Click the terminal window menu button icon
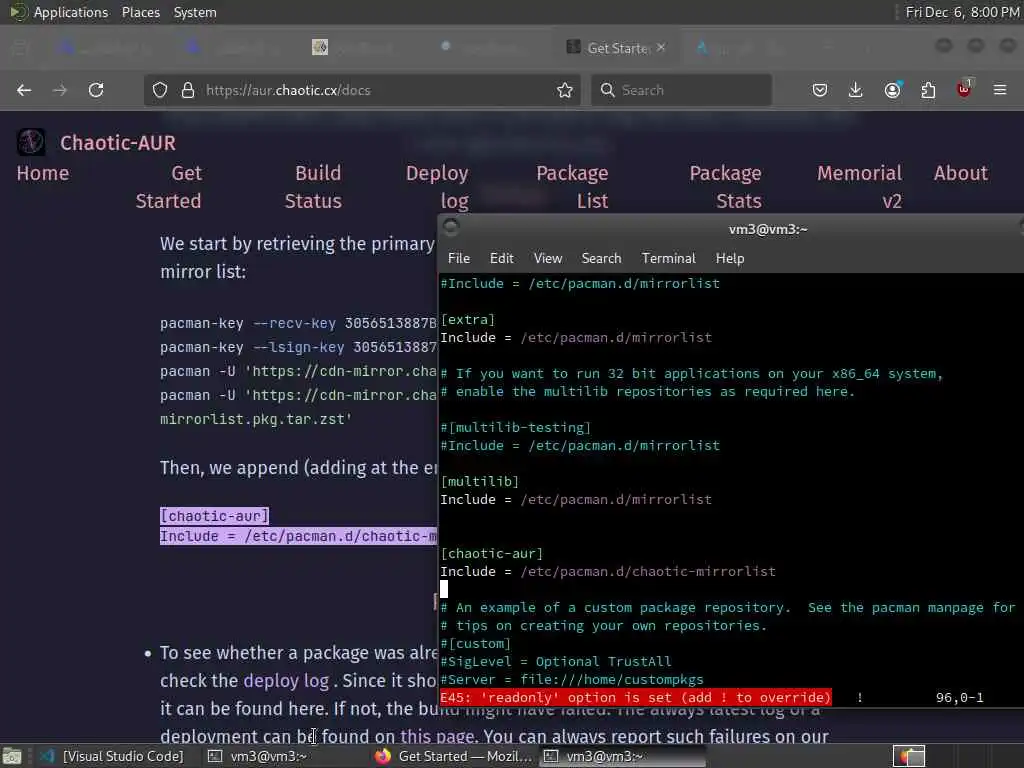Image resolution: width=1024 pixels, height=768 pixels. 451,227
